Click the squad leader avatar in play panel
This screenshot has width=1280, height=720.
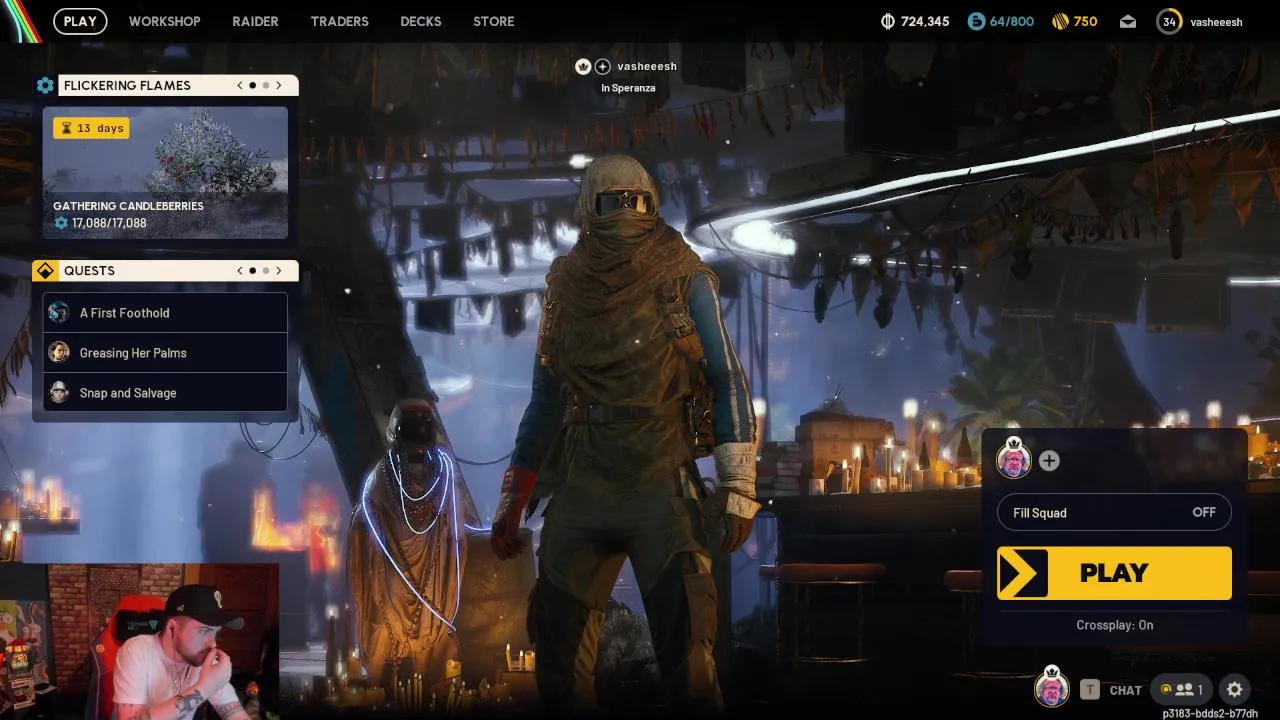[x=1014, y=460]
